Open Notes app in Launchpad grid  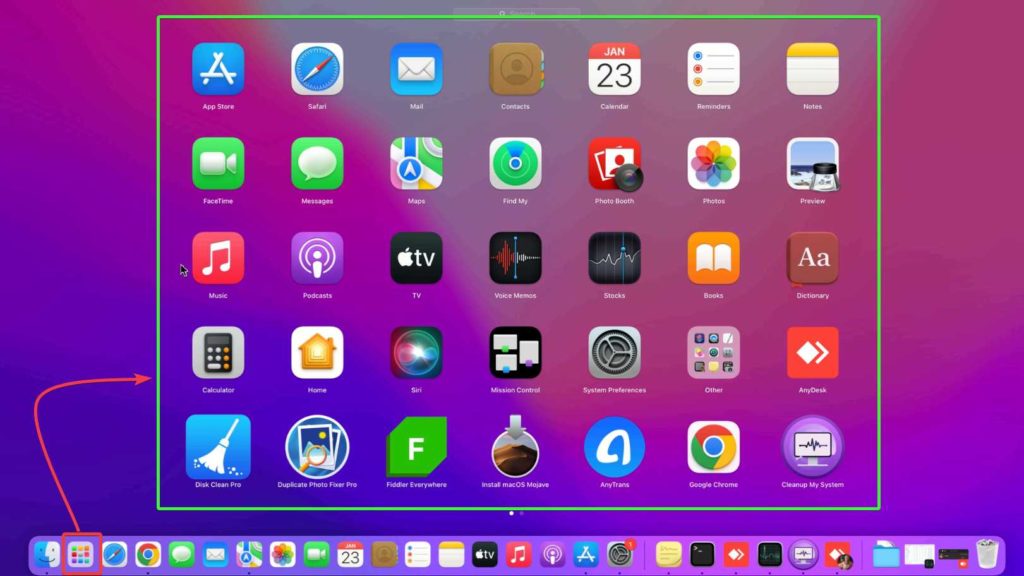[x=812, y=69]
